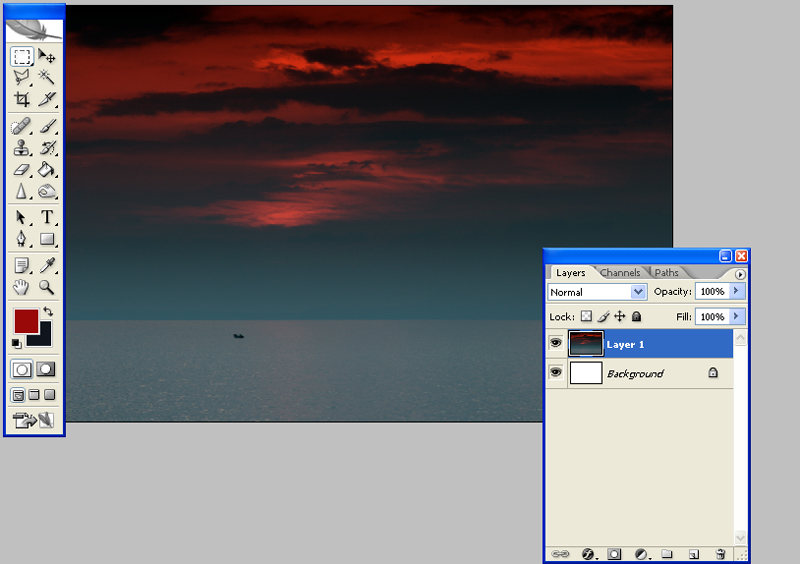Select the Pen tool
The image size is (800, 564).
tap(21, 239)
